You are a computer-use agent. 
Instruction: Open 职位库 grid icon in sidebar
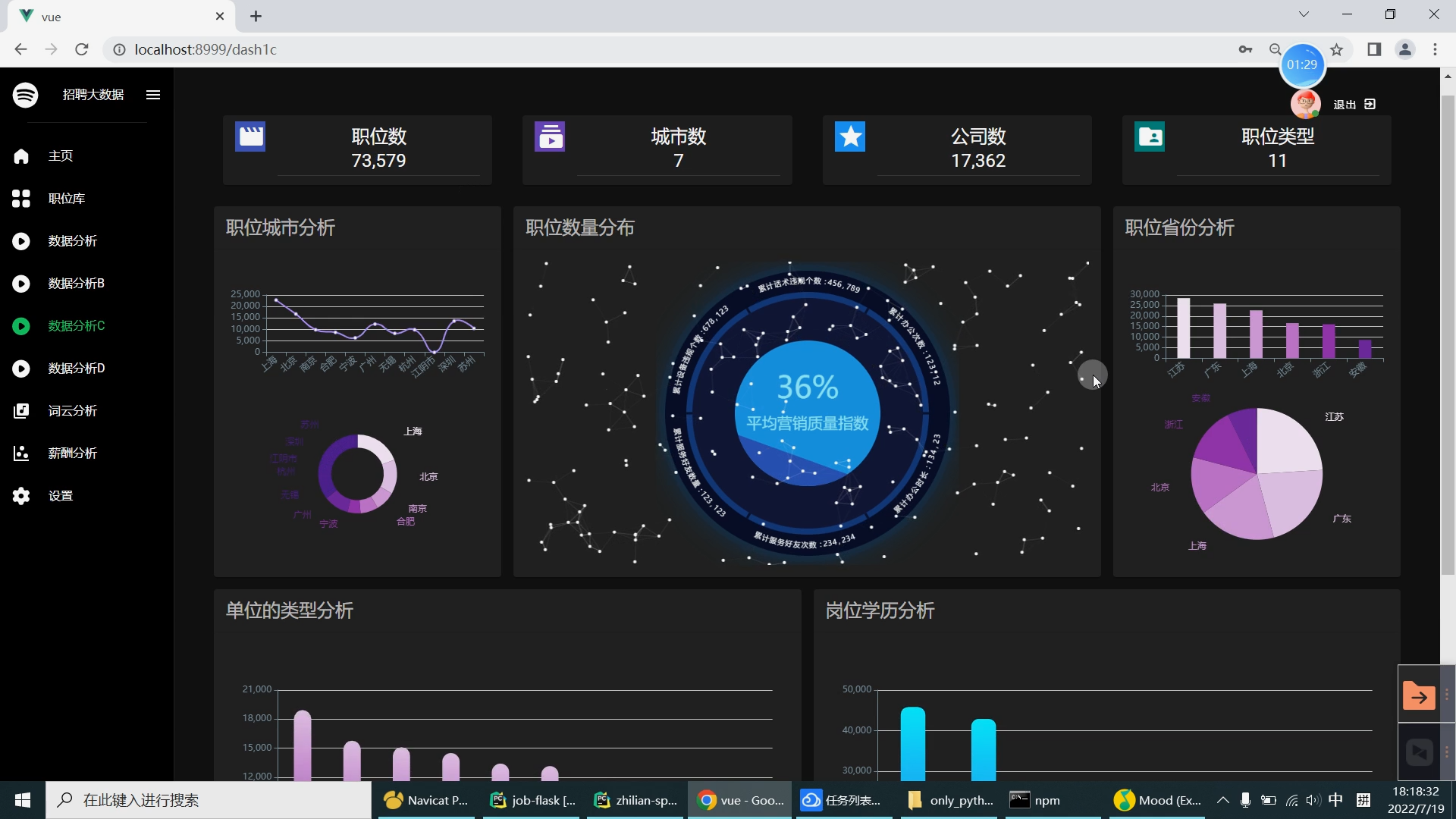21,199
